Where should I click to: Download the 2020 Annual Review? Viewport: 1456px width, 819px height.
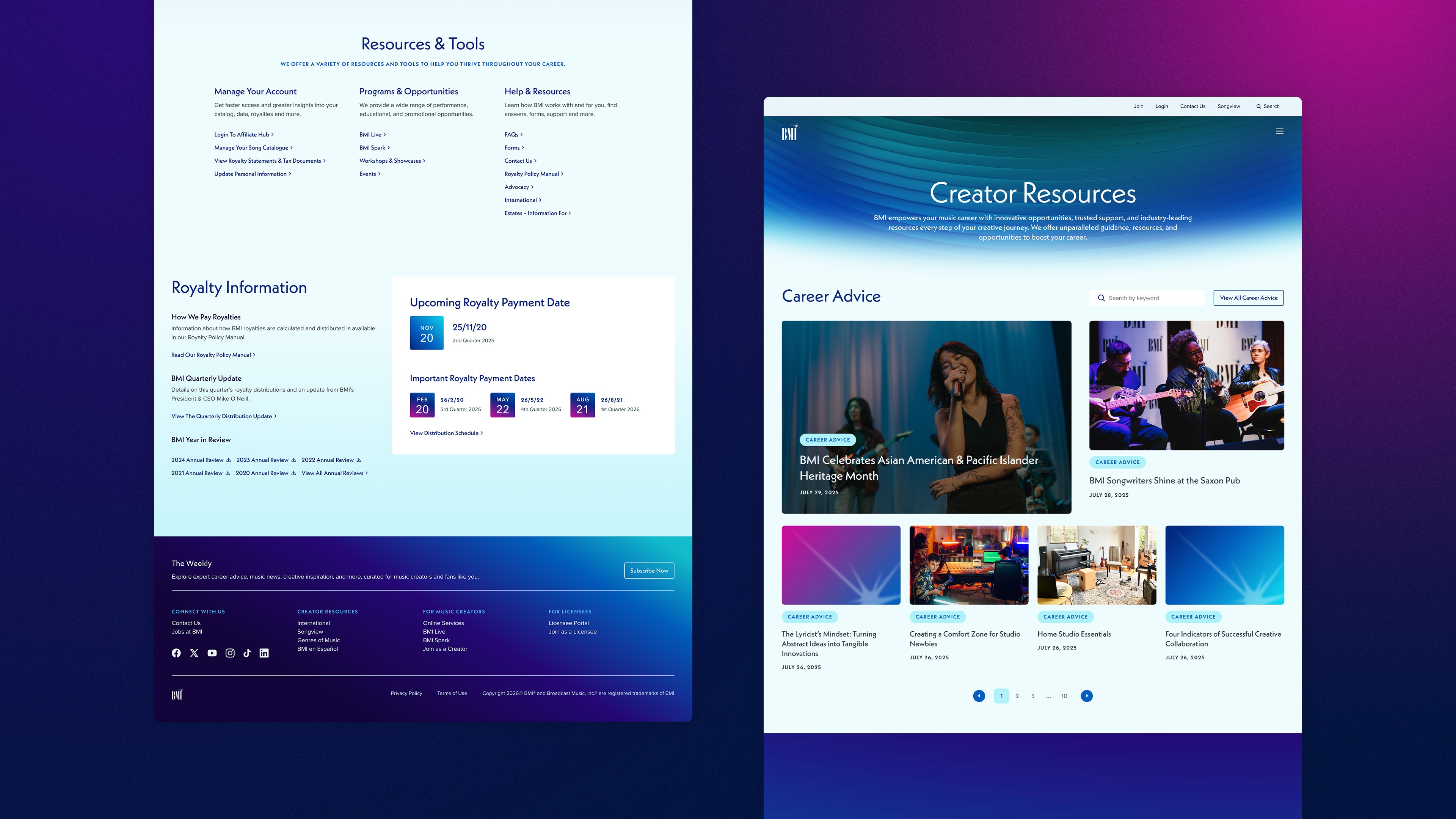(266, 473)
